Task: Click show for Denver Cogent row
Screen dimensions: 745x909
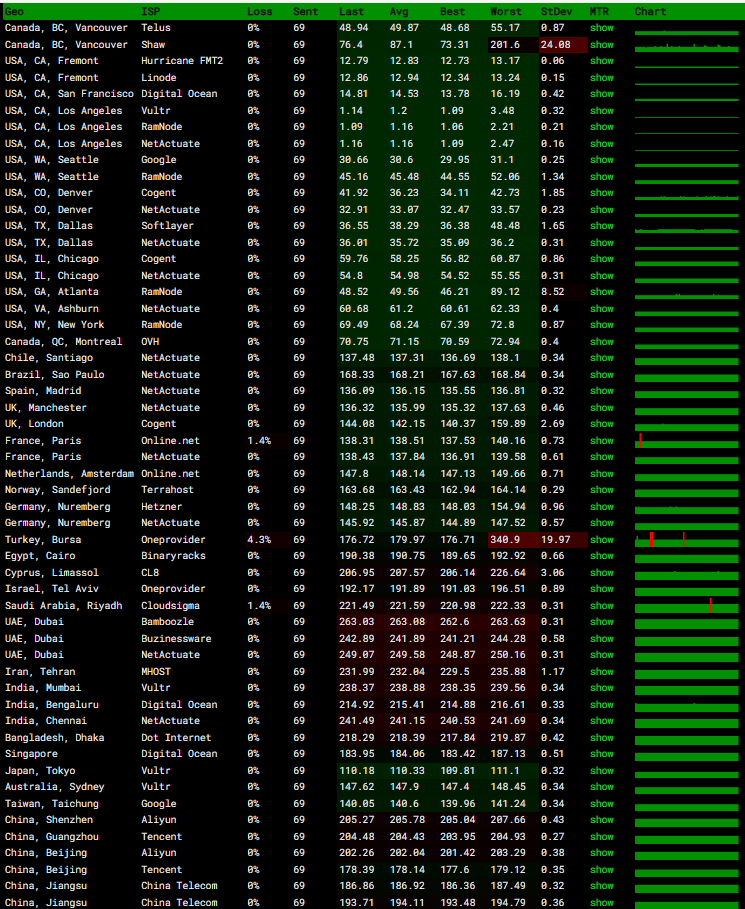Action: 601,193
